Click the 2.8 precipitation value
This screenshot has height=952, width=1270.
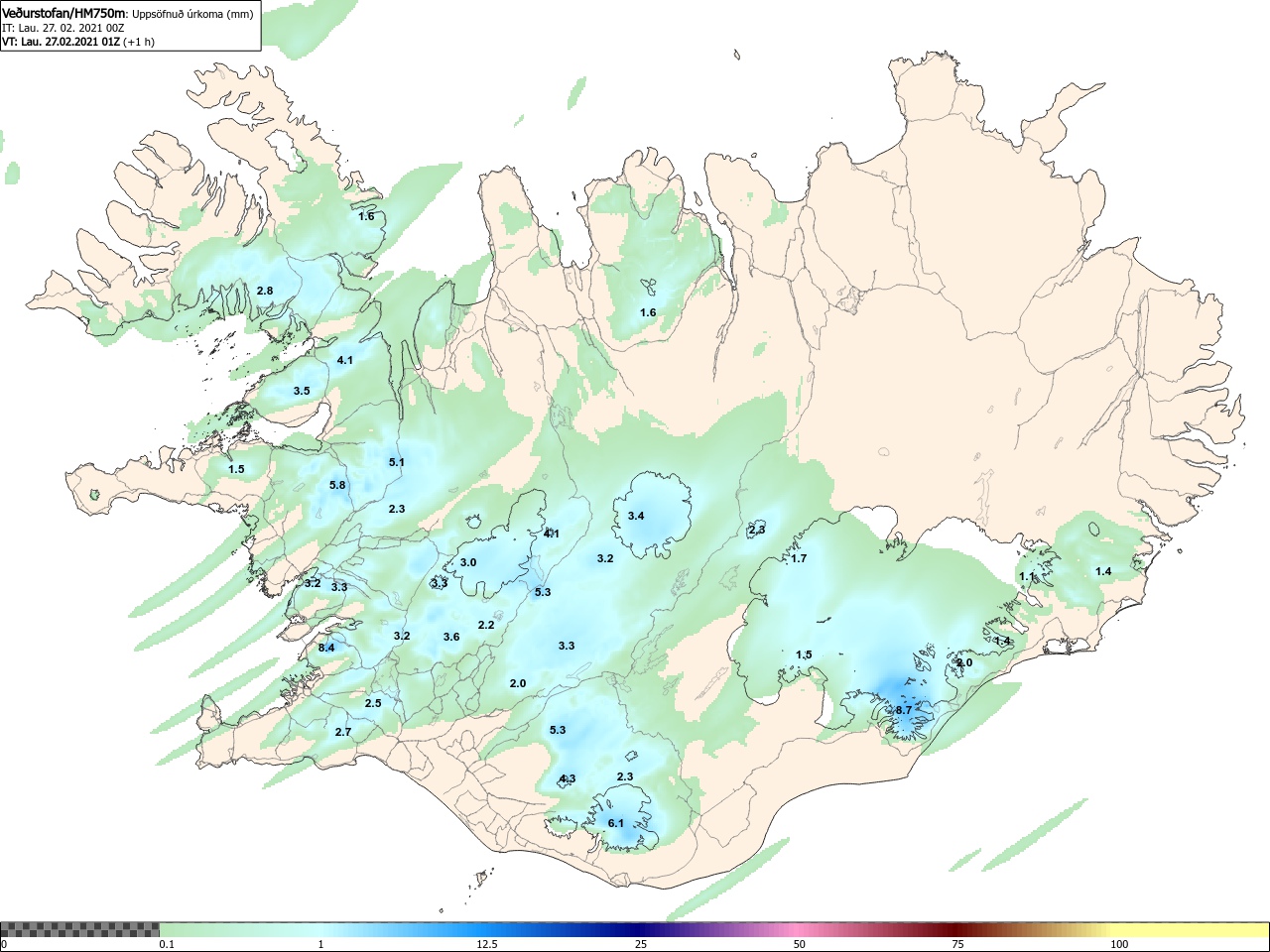265,291
